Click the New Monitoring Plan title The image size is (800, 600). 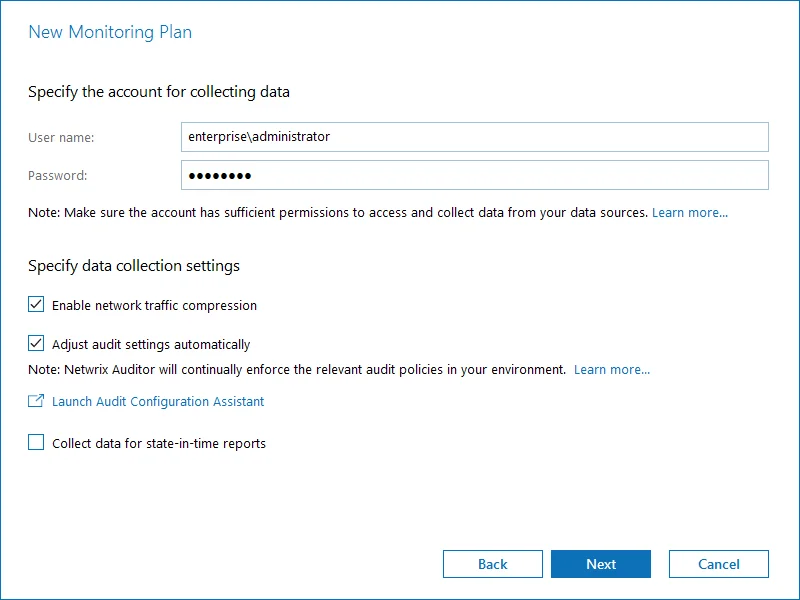click(x=110, y=32)
